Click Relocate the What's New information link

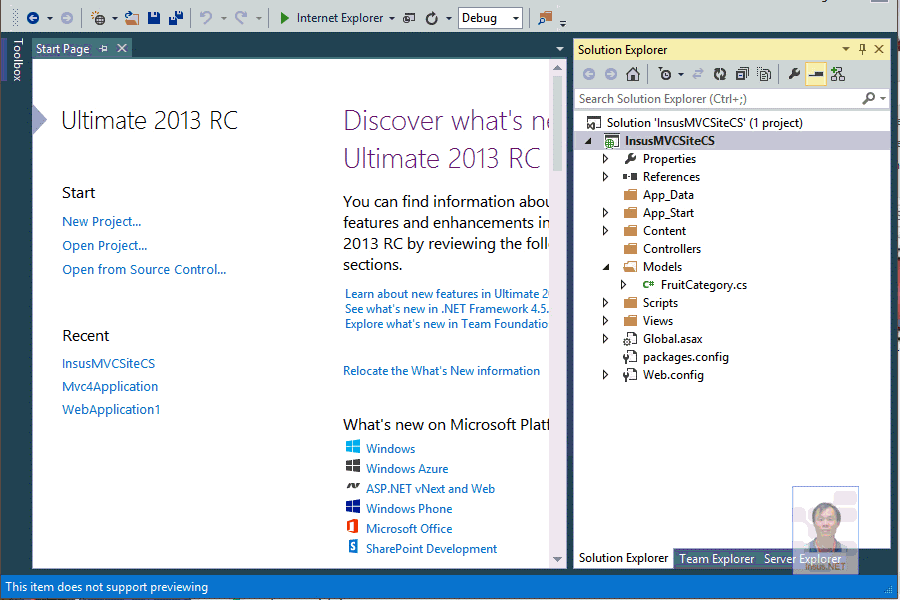pyautogui.click(x=441, y=371)
